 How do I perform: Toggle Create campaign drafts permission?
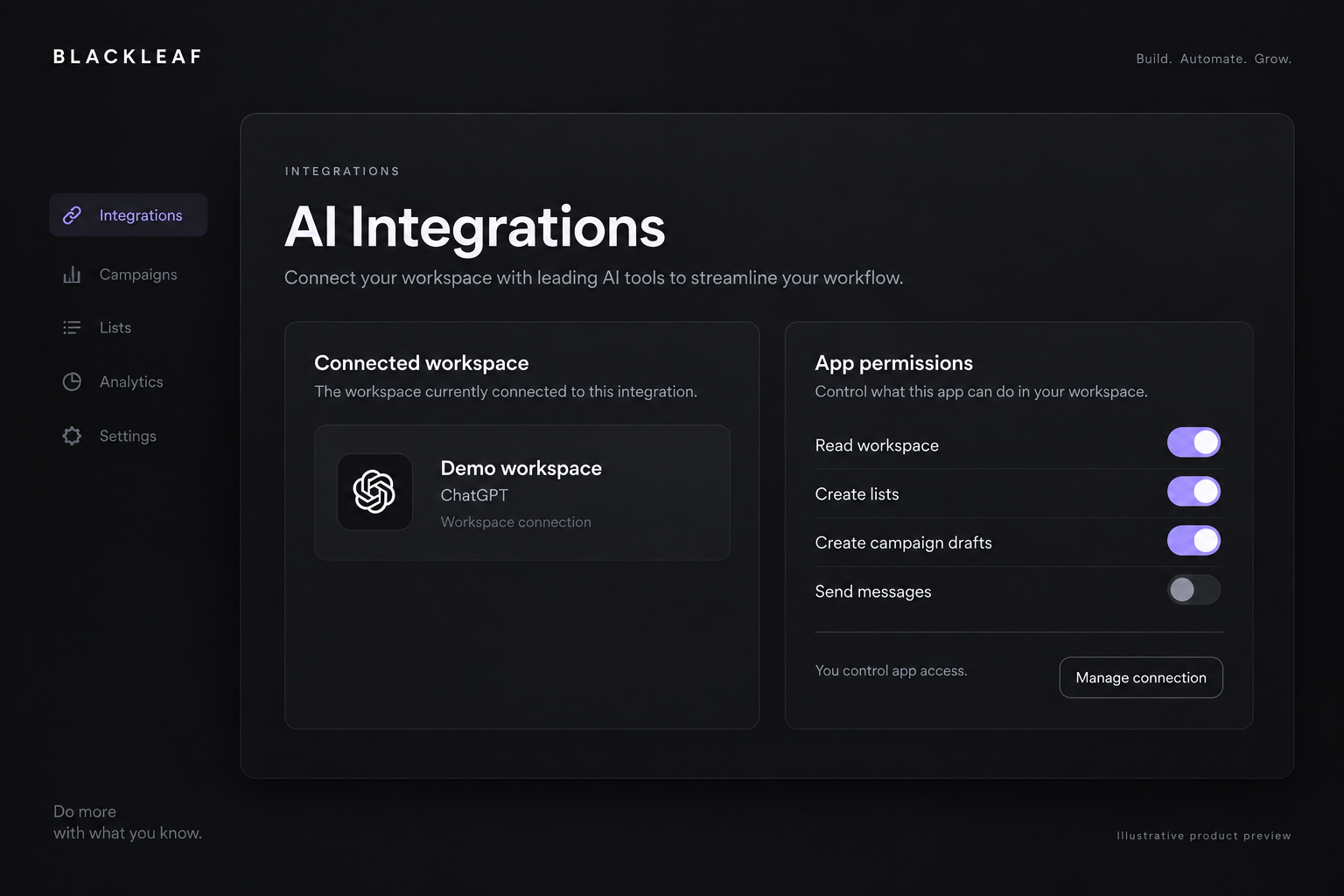pos(1193,541)
